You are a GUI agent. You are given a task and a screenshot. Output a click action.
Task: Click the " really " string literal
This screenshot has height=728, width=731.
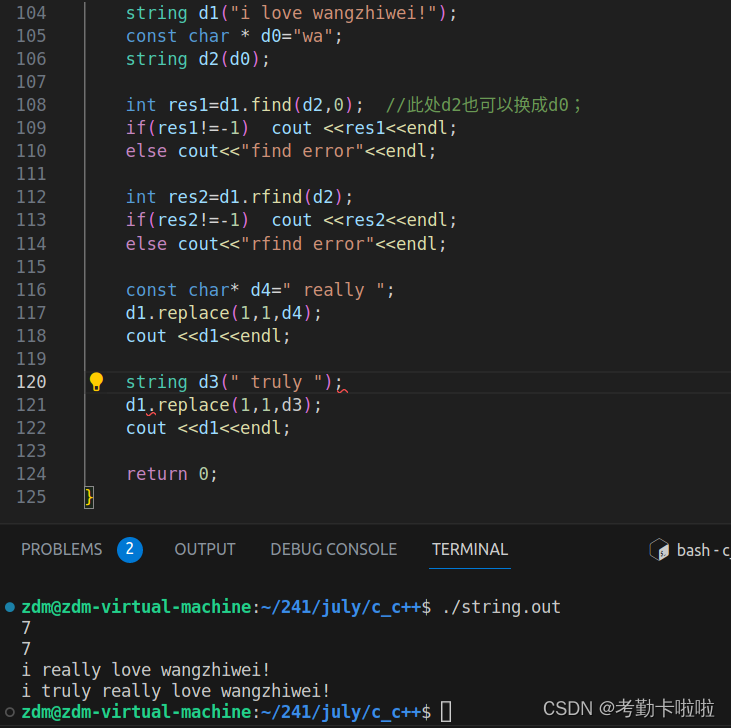tap(333, 290)
